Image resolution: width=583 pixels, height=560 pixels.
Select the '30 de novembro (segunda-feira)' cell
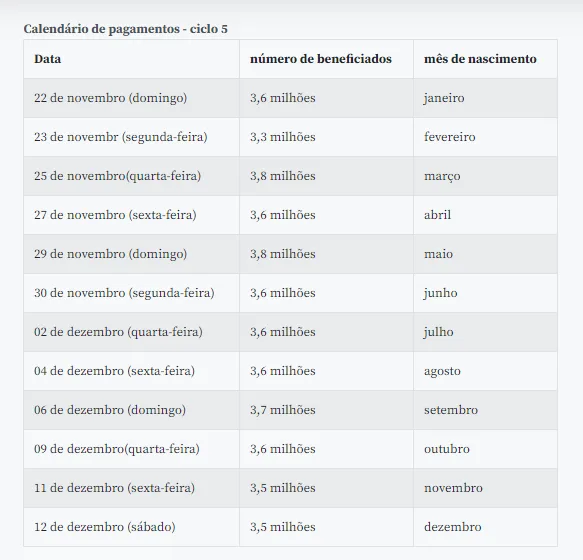[x=132, y=293]
